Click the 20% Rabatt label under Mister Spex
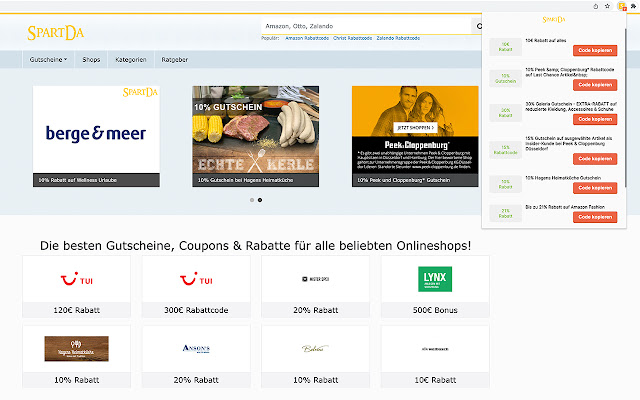Viewport: 640px width, 400px height. (x=316, y=310)
